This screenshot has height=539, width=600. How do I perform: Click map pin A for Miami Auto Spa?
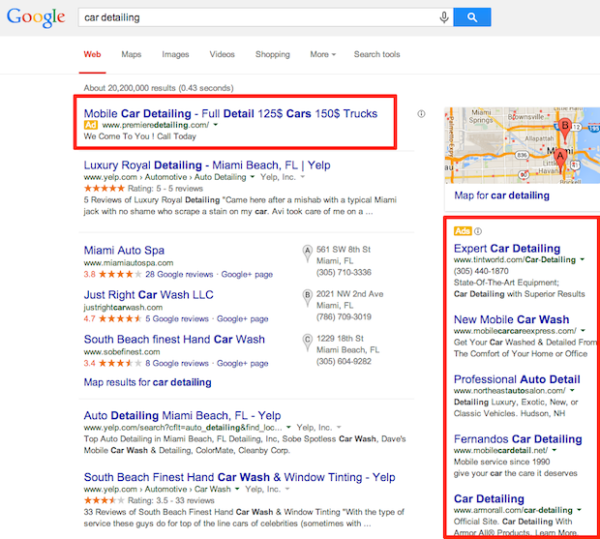point(307,254)
